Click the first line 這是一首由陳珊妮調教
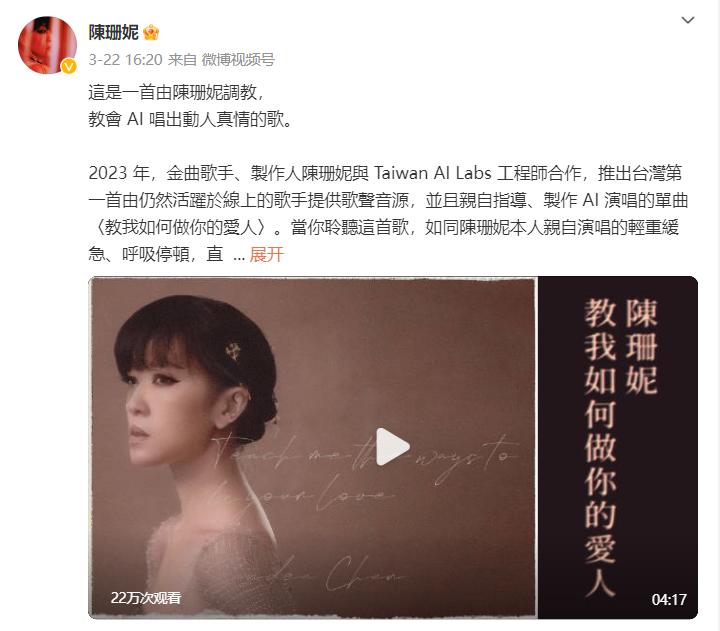 (x=176, y=92)
